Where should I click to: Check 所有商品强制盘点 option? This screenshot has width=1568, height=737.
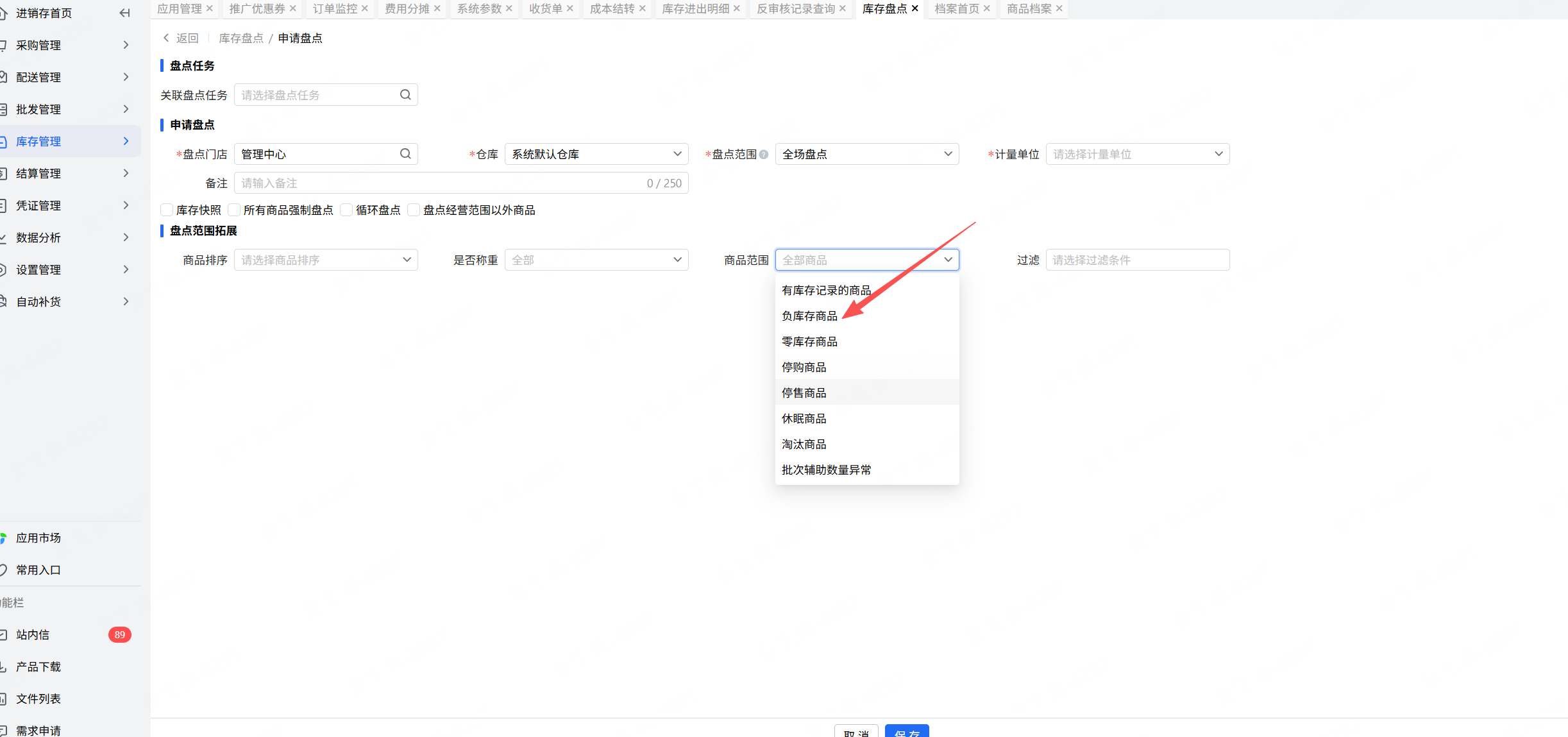coord(234,210)
